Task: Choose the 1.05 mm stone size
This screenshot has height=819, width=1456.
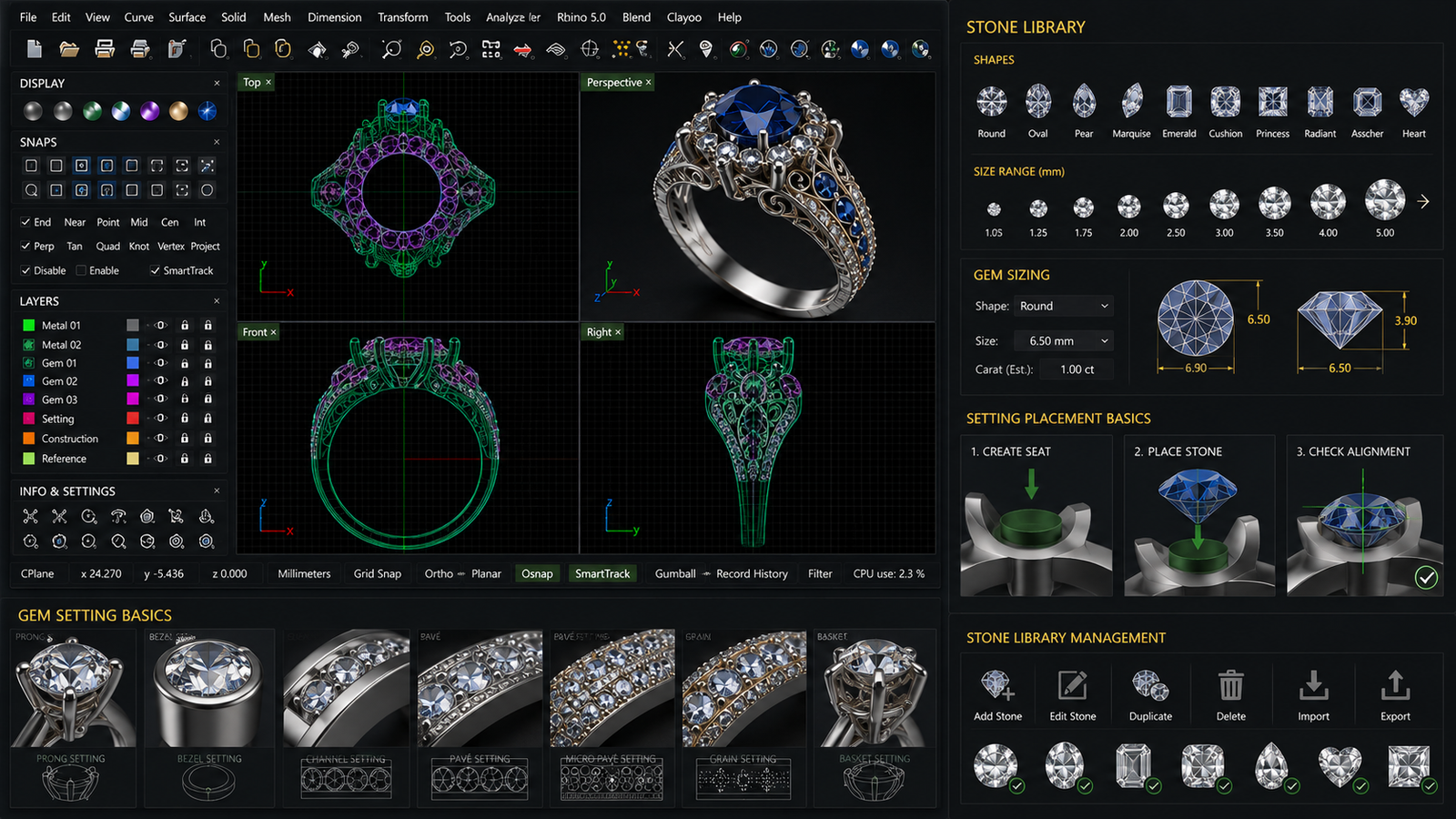Action: (x=994, y=209)
